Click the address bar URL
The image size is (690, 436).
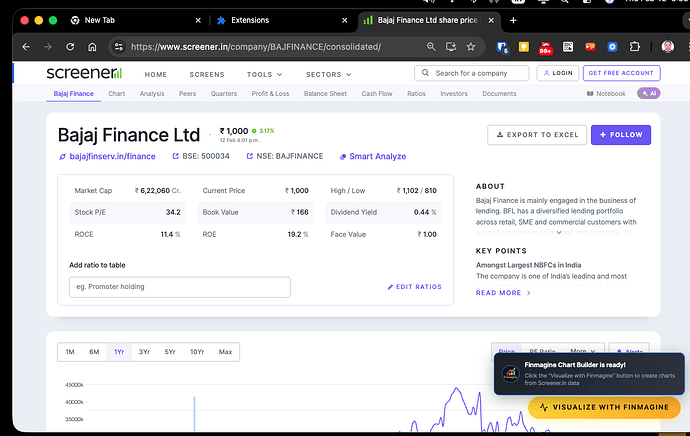coord(256,47)
